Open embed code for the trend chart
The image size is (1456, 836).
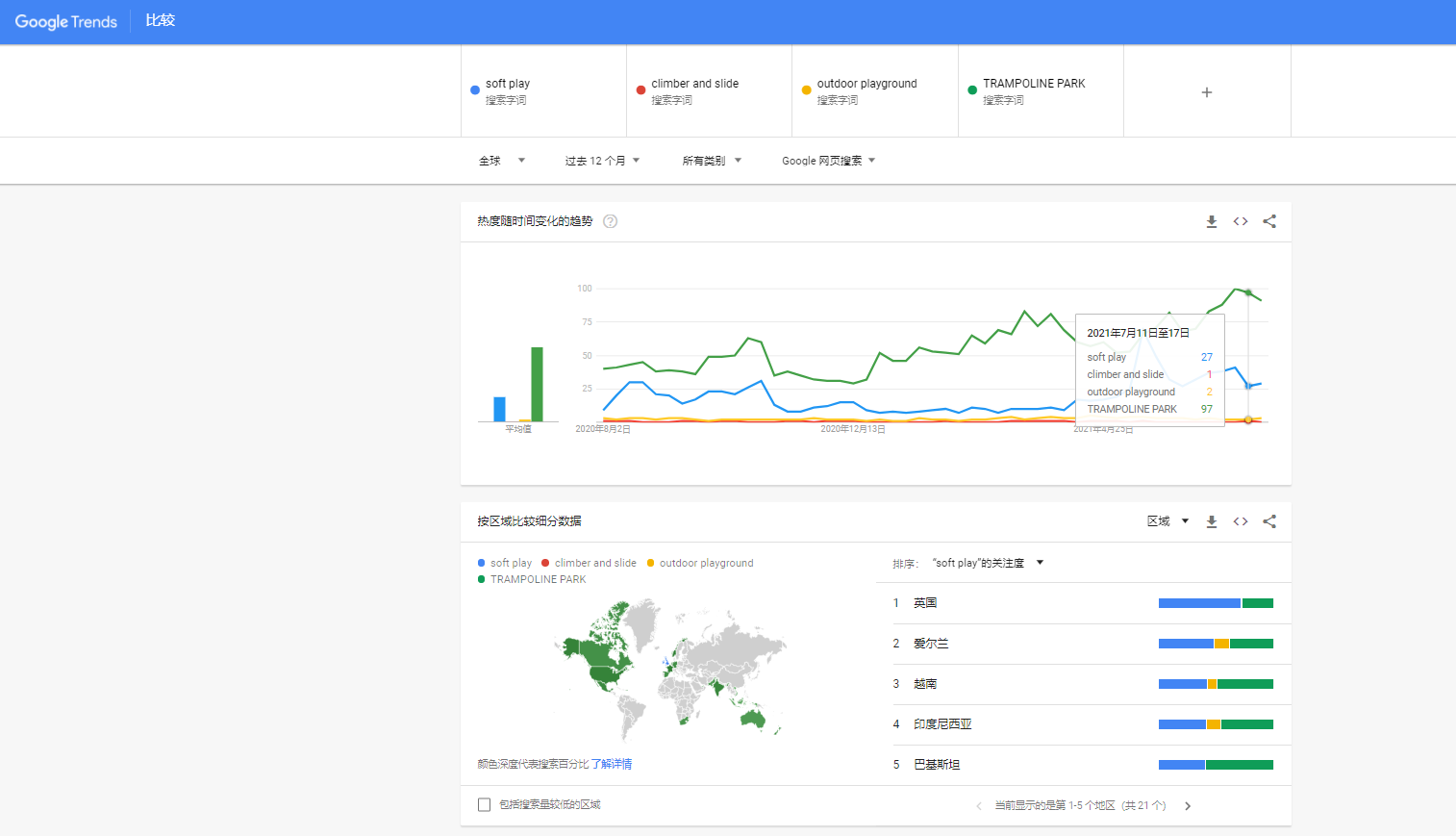(x=1241, y=221)
